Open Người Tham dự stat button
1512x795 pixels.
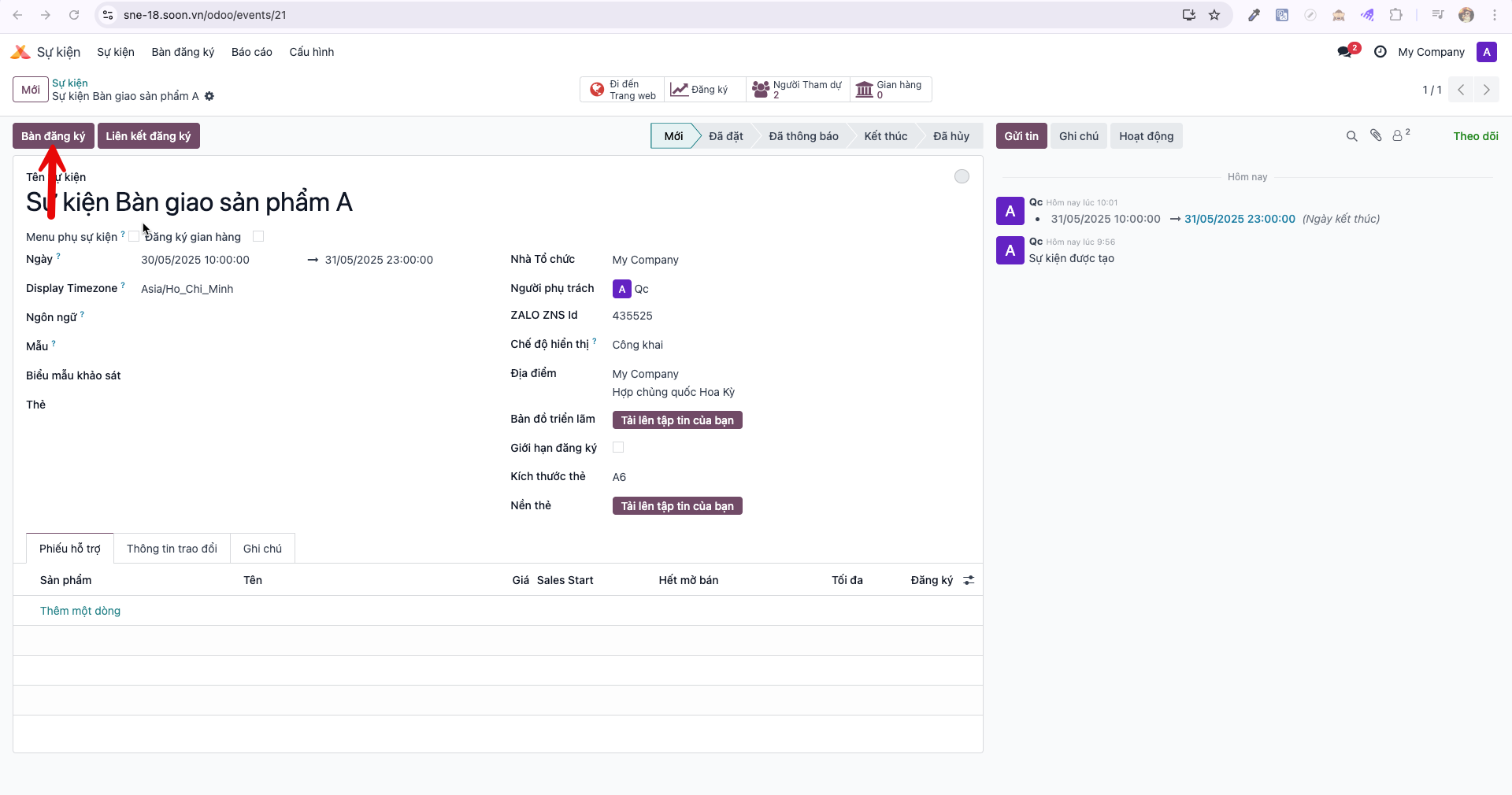click(798, 90)
